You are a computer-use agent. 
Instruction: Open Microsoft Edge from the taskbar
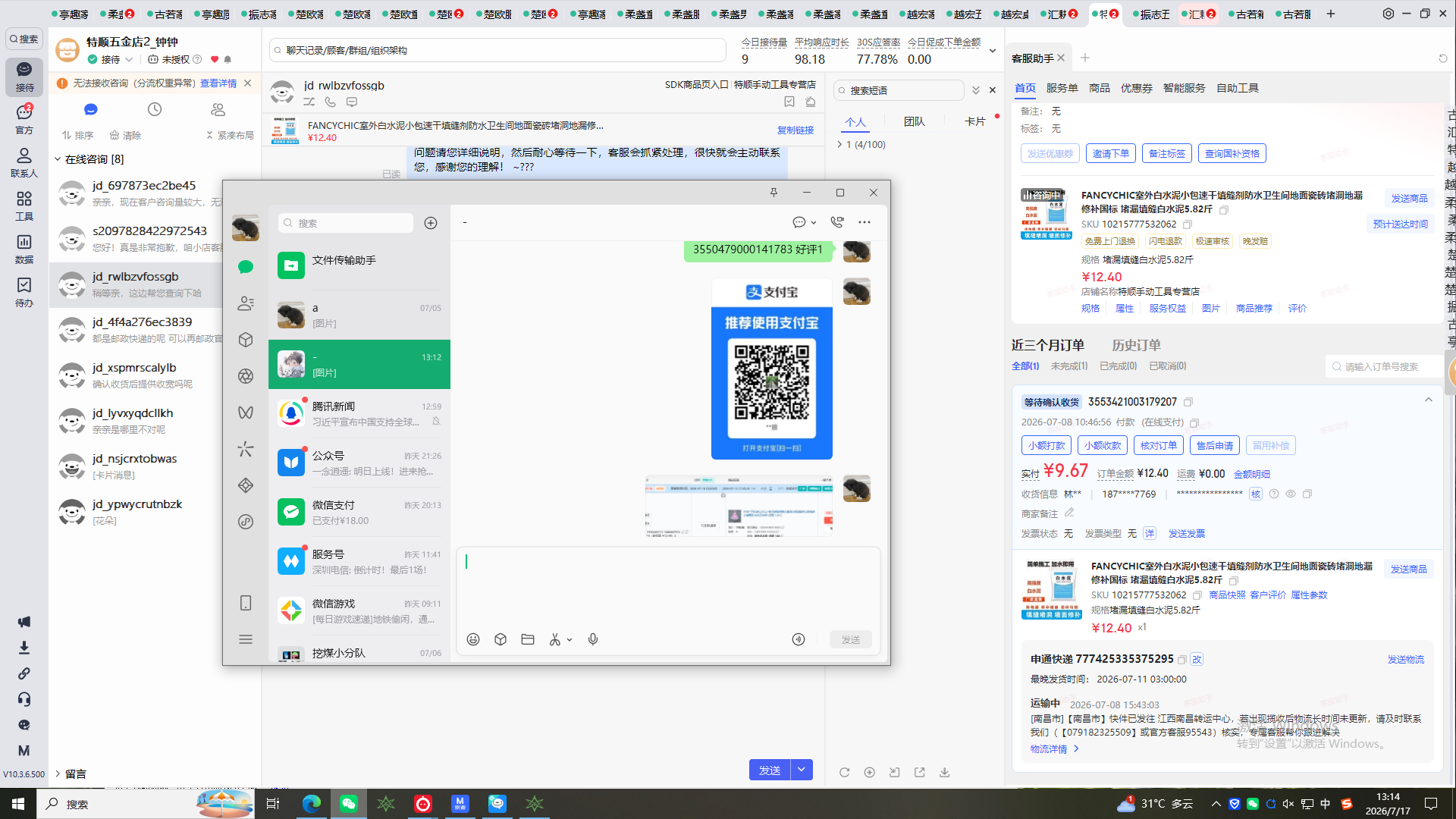(x=311, y=804)
